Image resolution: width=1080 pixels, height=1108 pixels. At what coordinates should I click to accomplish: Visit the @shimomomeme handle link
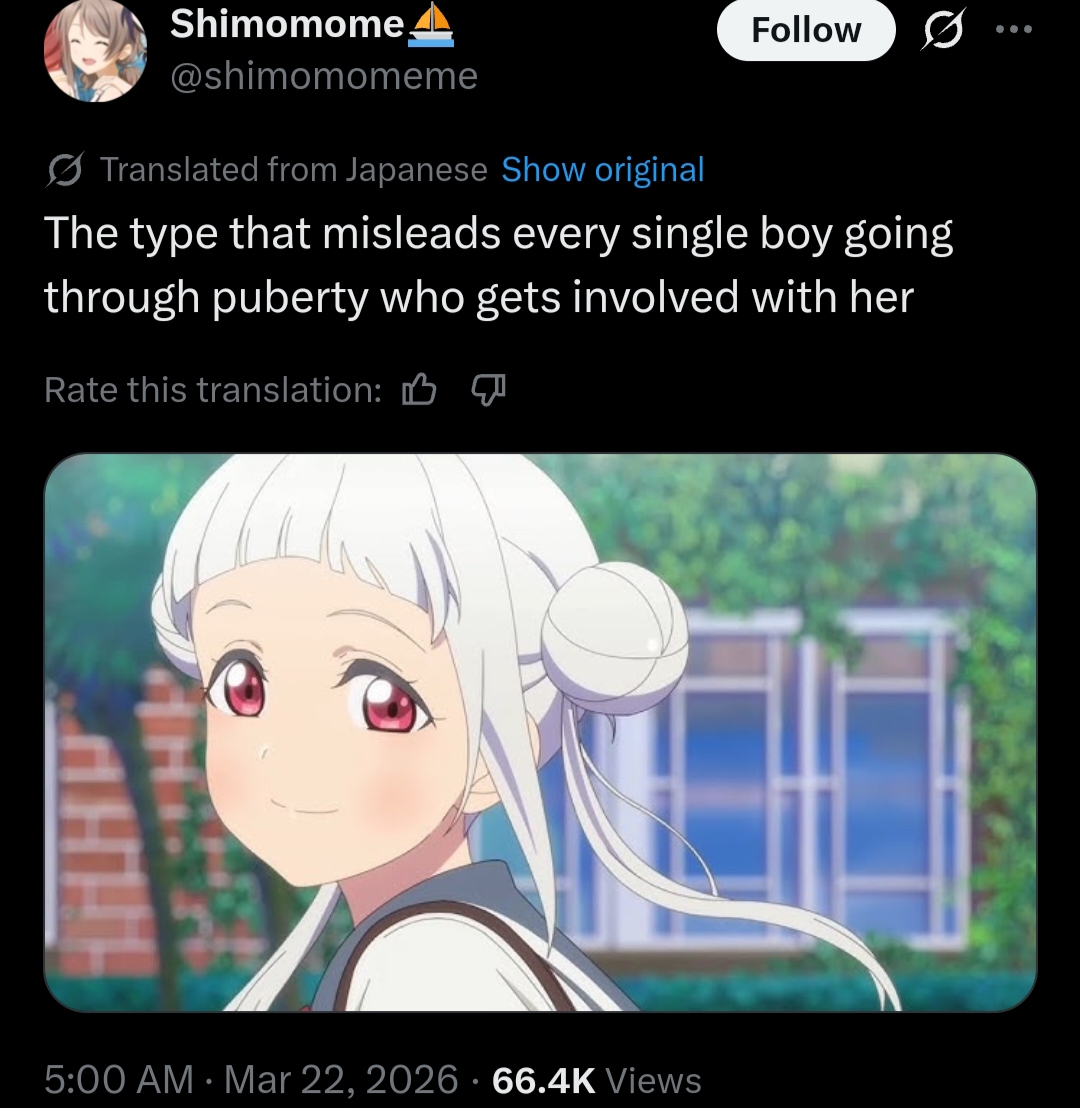(x=324, y=76)
